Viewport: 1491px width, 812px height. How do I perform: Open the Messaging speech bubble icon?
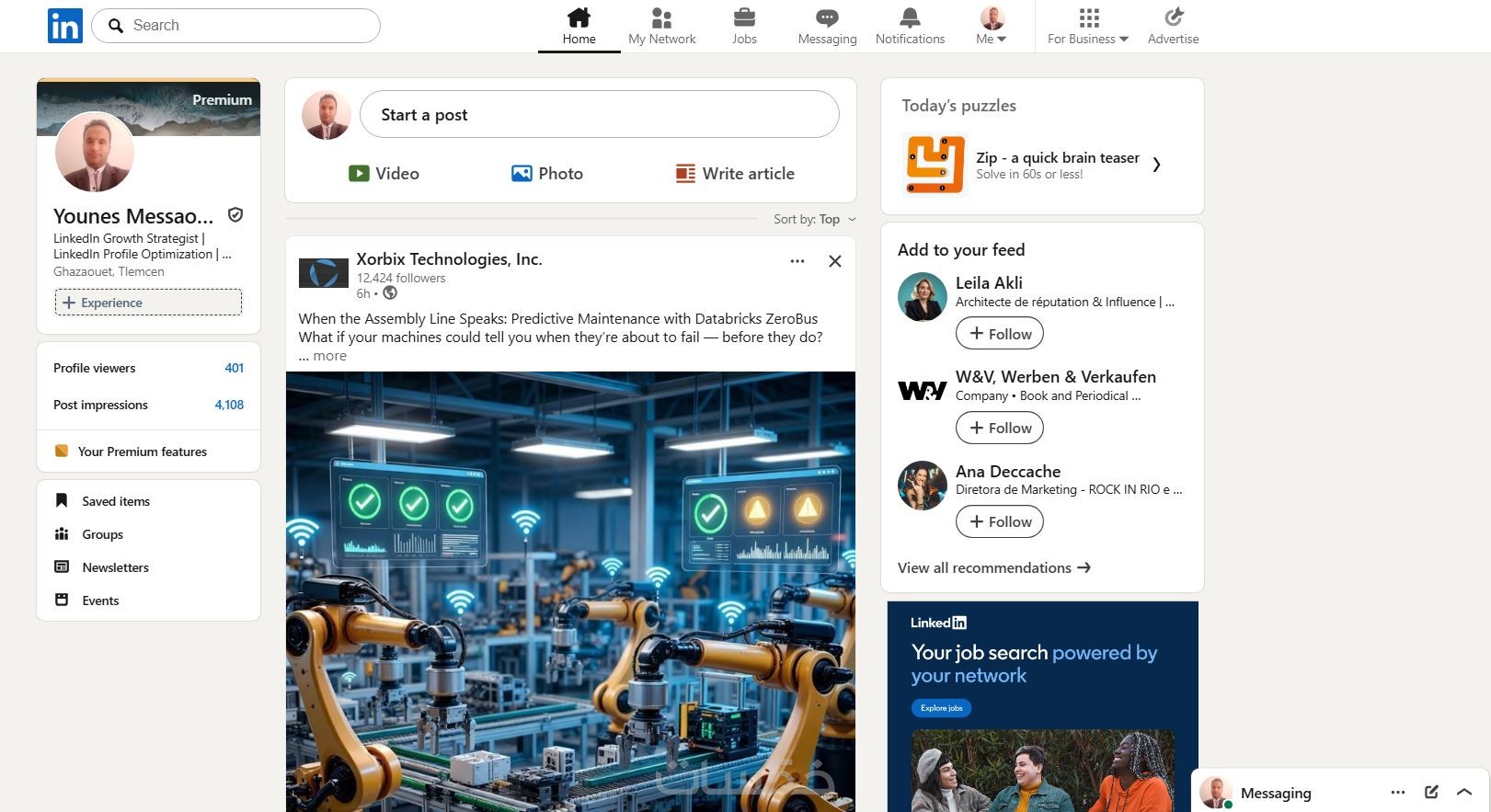click(827, 17)
